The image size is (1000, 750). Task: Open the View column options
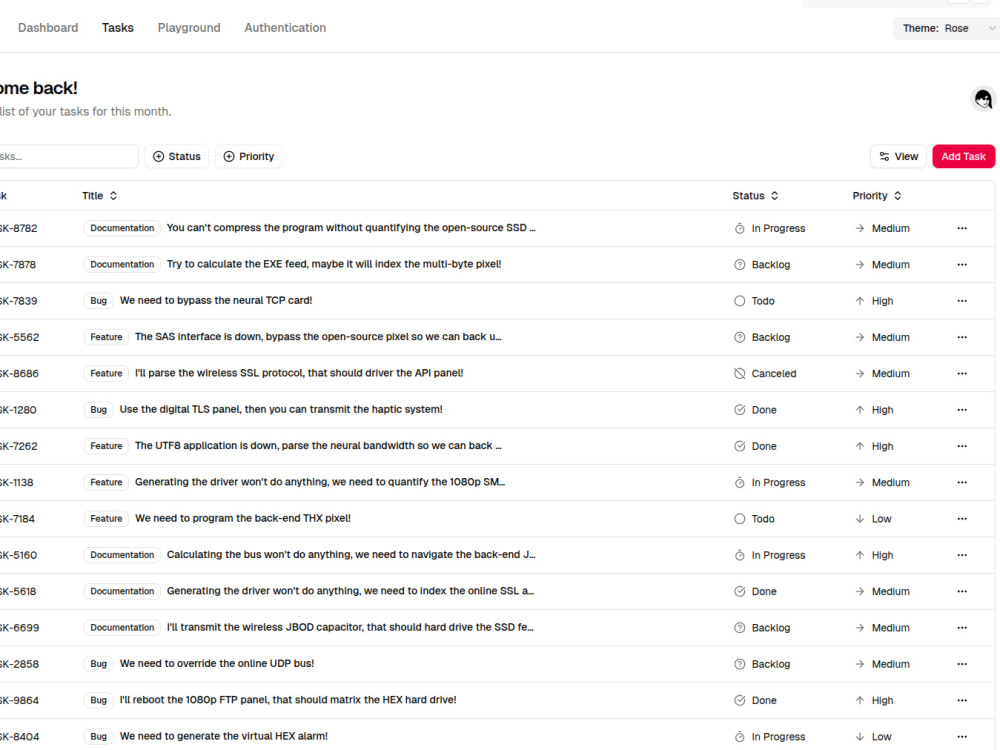(898, 157)
